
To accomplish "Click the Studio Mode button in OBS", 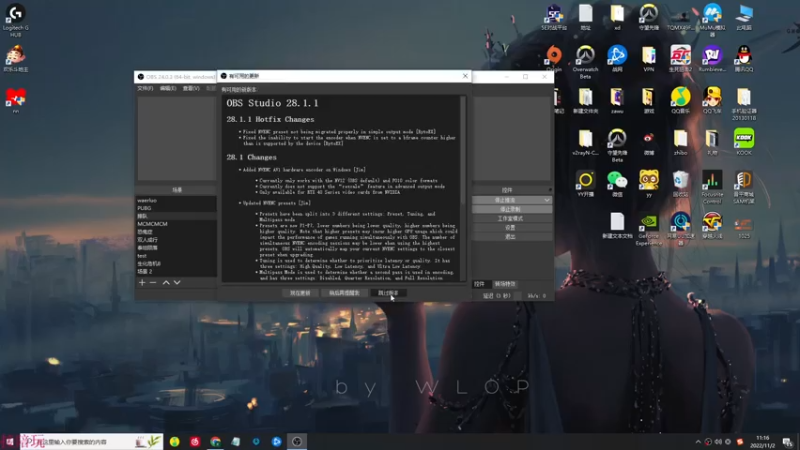I will point(512,218).
